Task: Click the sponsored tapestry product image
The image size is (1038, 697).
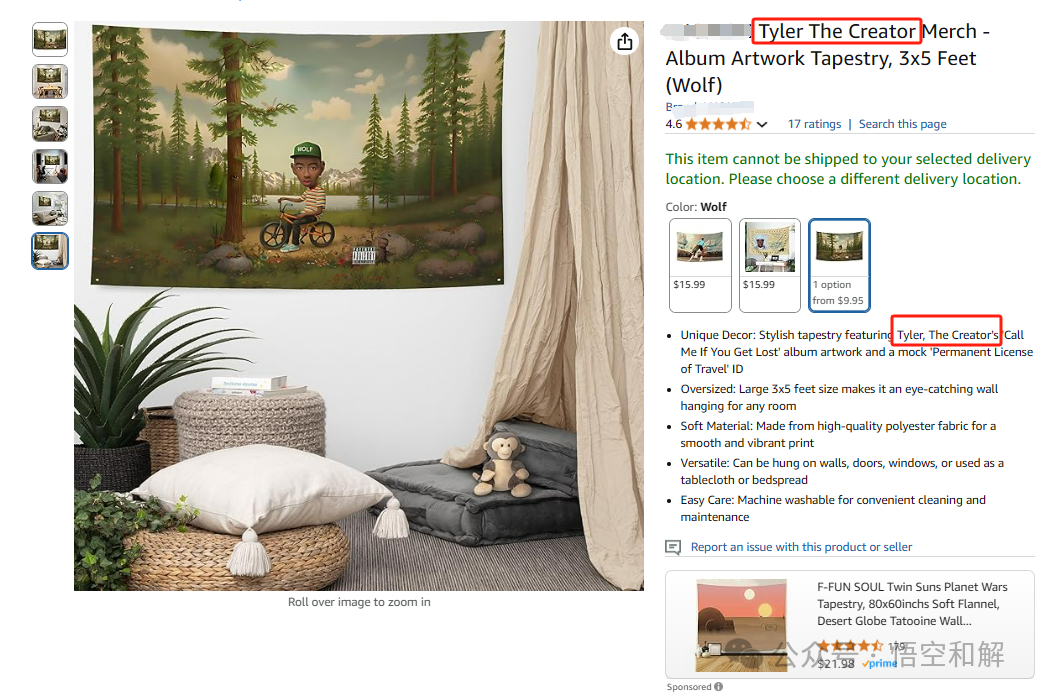Action: coord(741,626)
